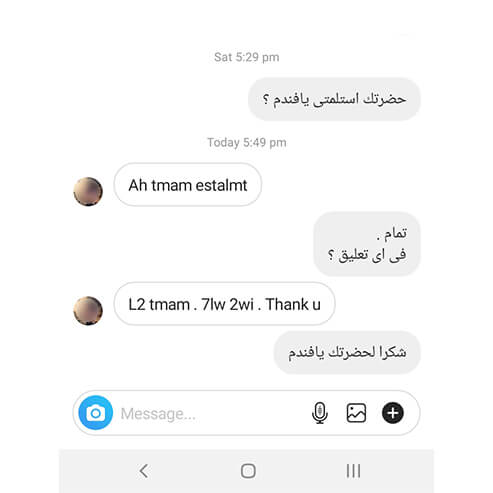Open the recent apps button
This screenshot has height=493, width=493.
click(x=353, y=471)
